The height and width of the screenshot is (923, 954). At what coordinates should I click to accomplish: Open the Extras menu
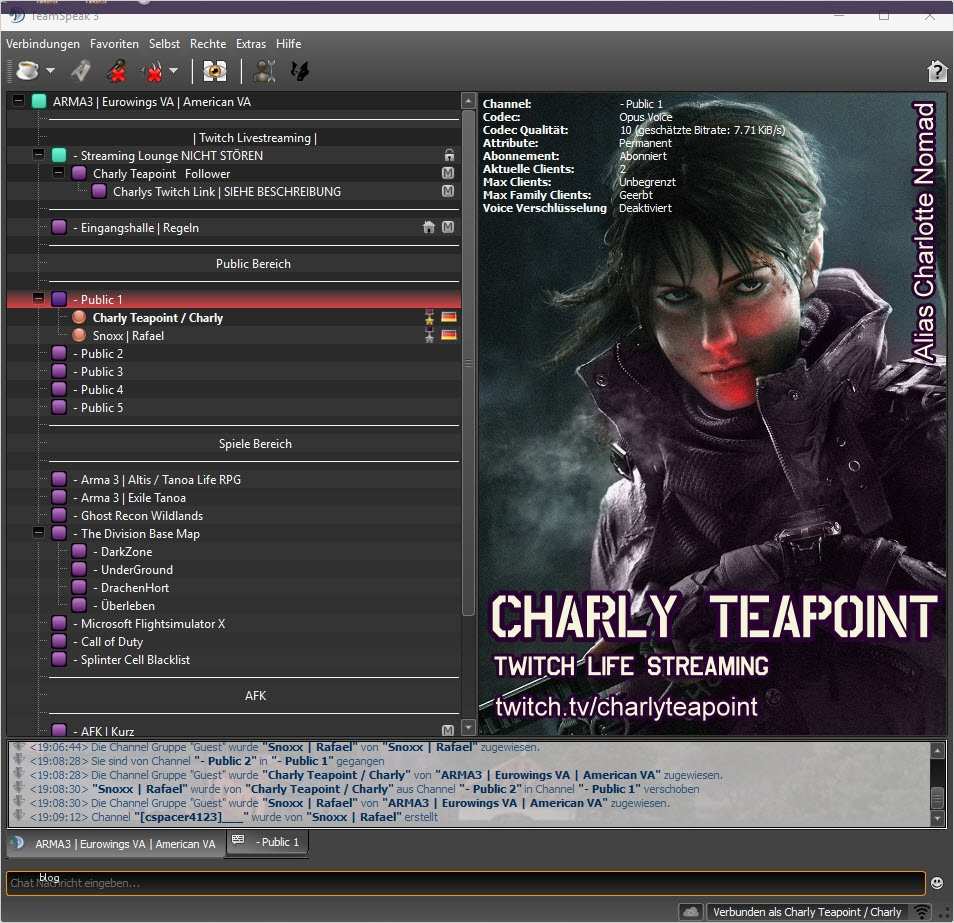(x=251, y=44)
